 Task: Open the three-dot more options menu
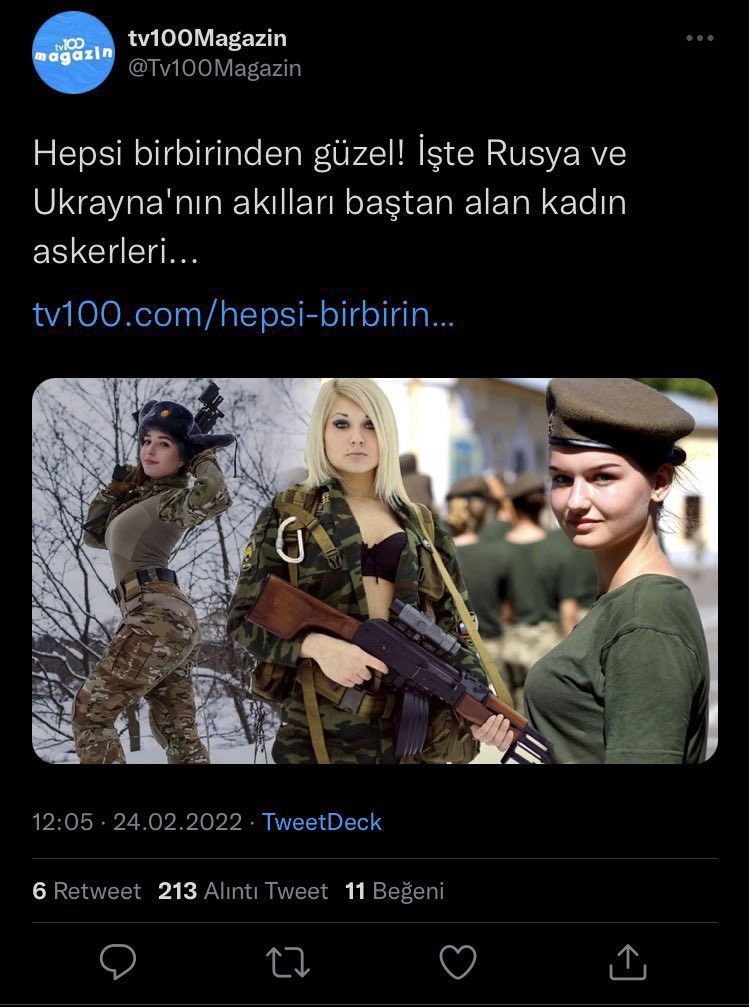pyautogui.click(x=700, y=38)
